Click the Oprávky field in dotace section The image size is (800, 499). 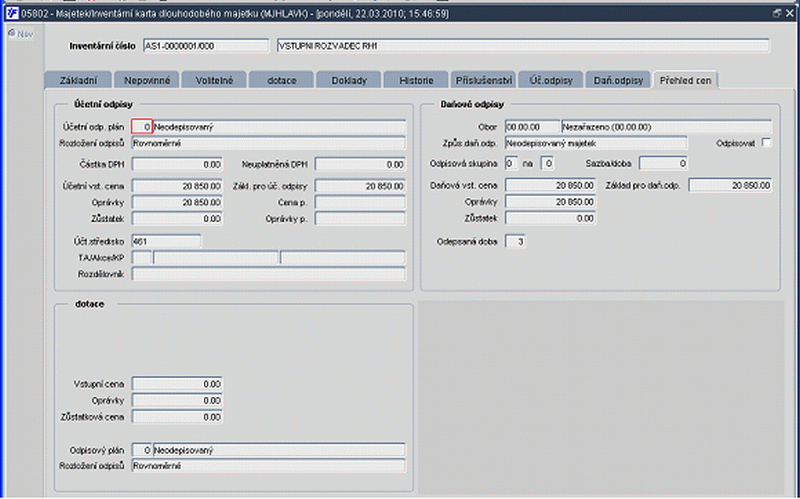pyautogui.click(x=177, y=401)
